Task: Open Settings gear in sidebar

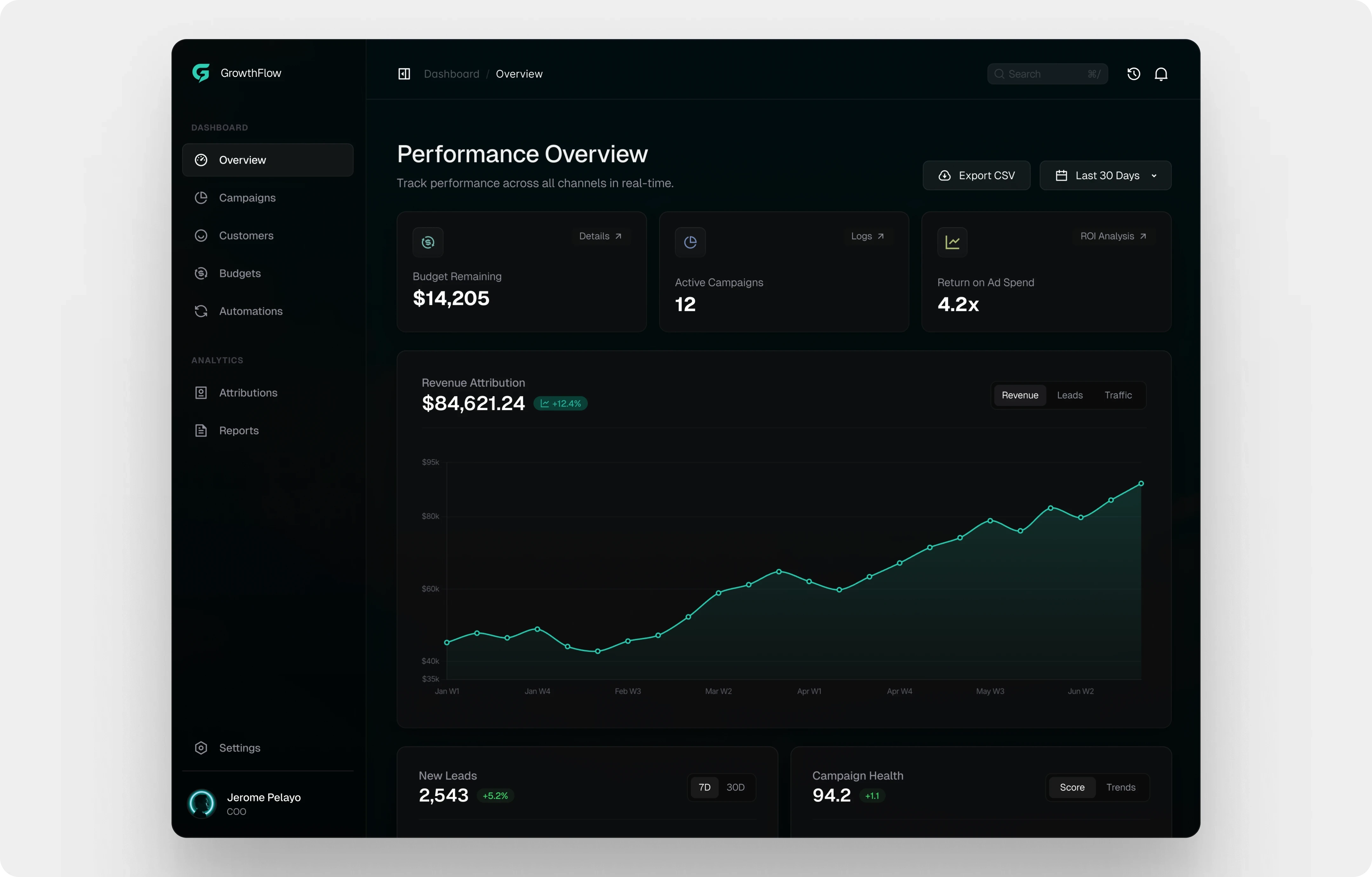Action: click(201, 748)
